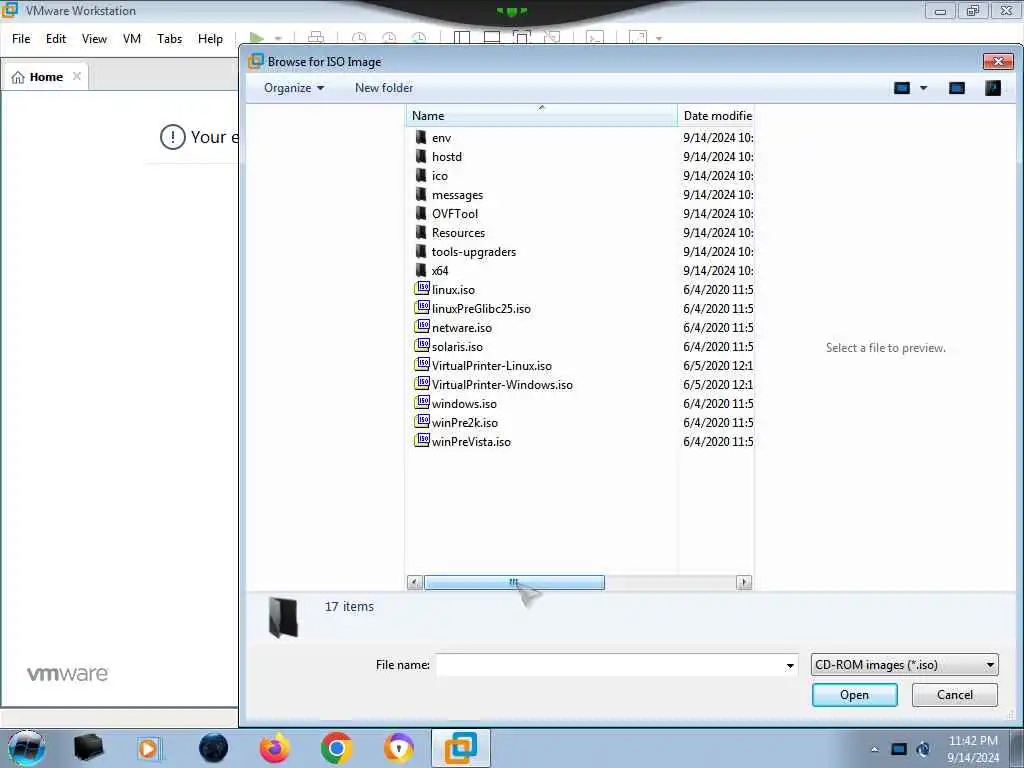Image resolution: width=1024 pixels, height=768 pixels.
Task: Select the VirtualPrinter-Windows.iso file name
Action: pyautogui.click(x=502, y=385)
